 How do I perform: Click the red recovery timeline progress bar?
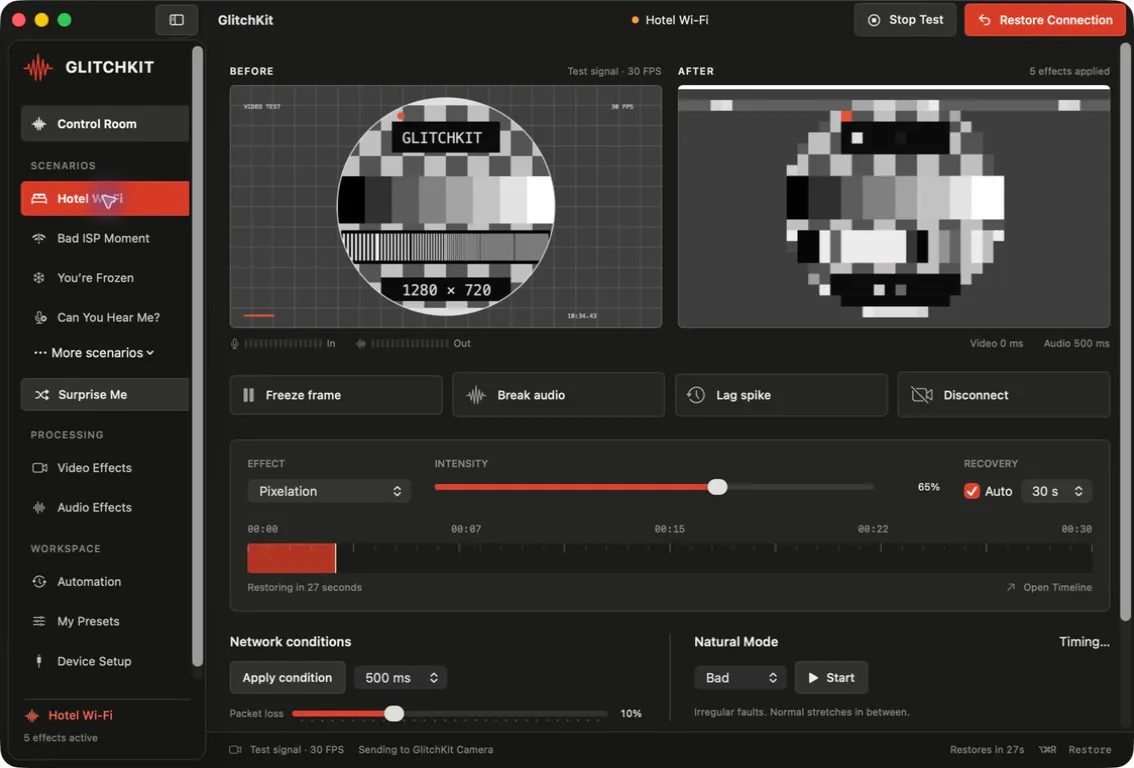click(291, 558)
